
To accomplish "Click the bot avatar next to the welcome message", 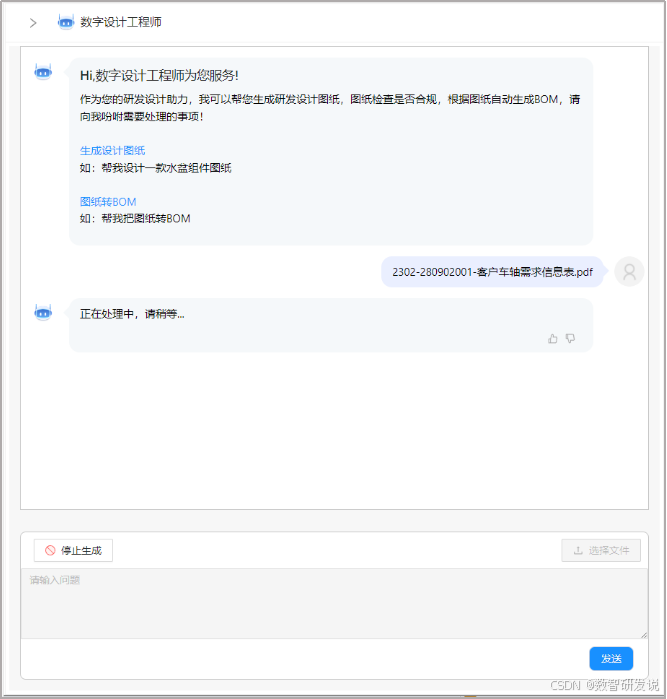I will point(43,72).
